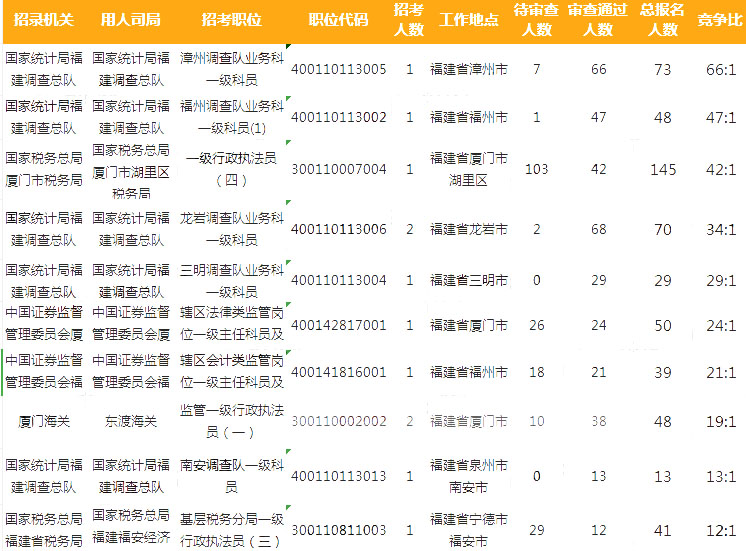The width and height of the screenshot is (746, 551).
Task: Select the 待审查人数 column header
Action: 537,20
